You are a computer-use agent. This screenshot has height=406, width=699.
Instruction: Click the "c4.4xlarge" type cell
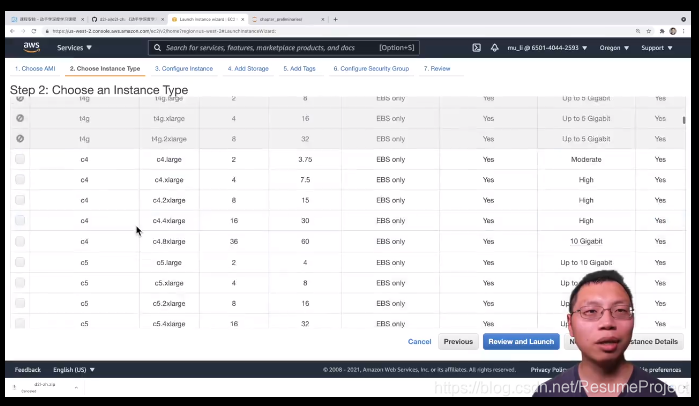click(169, 221)
